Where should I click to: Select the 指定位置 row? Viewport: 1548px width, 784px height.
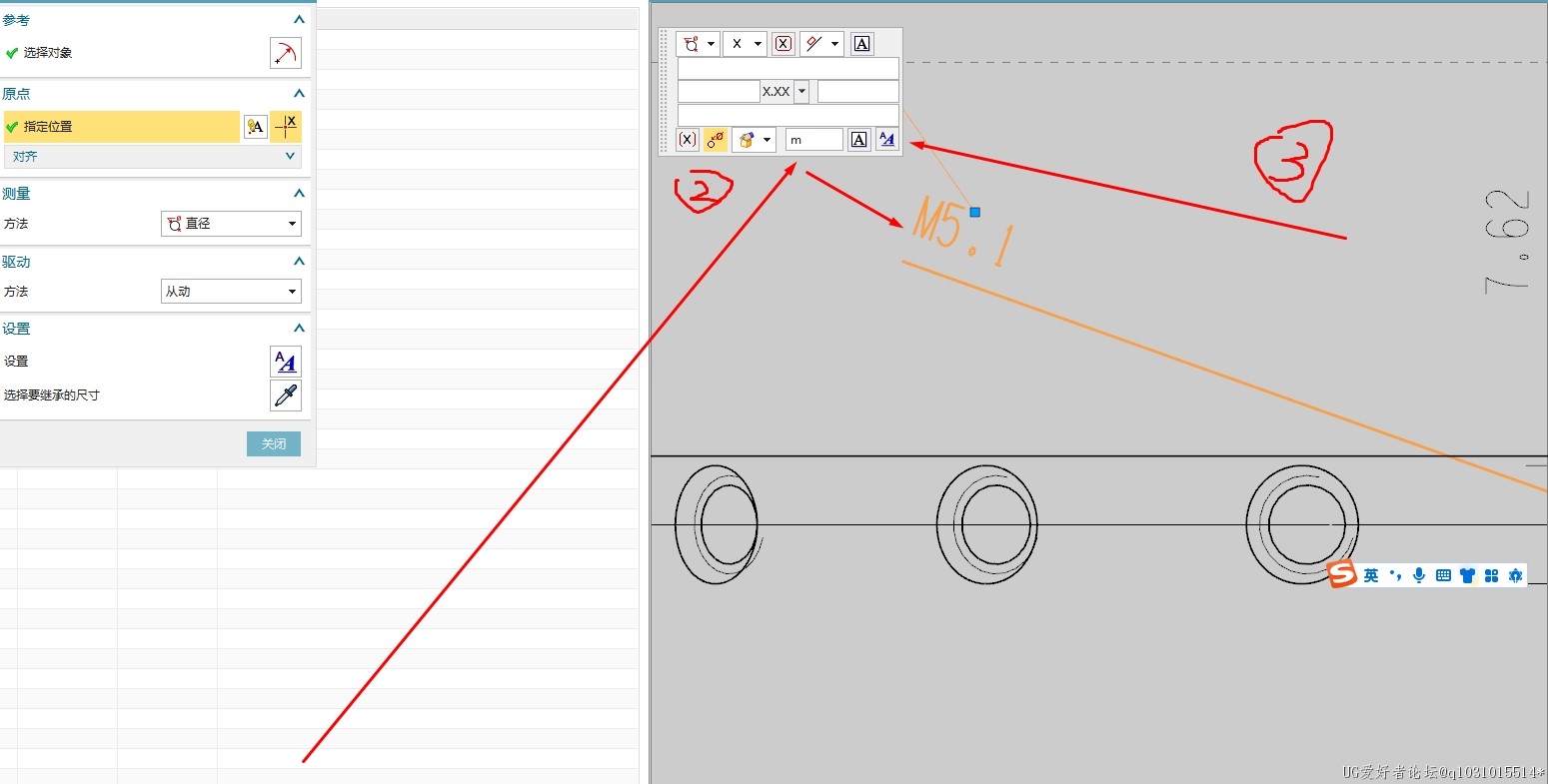pyautogui.click(x=121, y=127)
